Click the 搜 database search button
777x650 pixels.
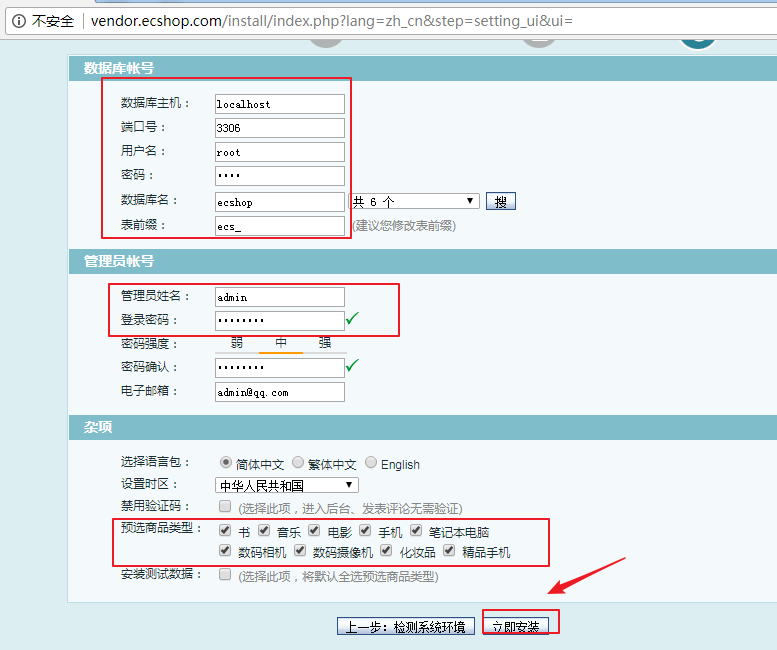pos(500,201)
